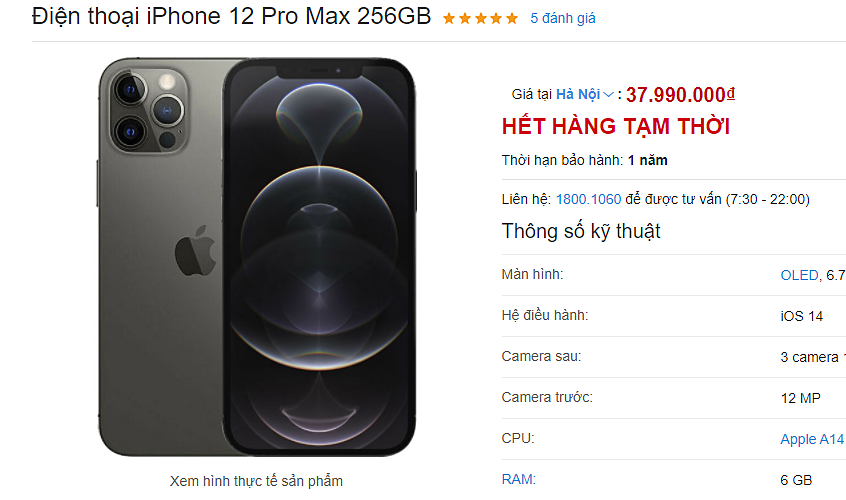Open the '5 đánh giá' reviews link
This screenshot has height=500, width=846.
[x=563, y=18]
